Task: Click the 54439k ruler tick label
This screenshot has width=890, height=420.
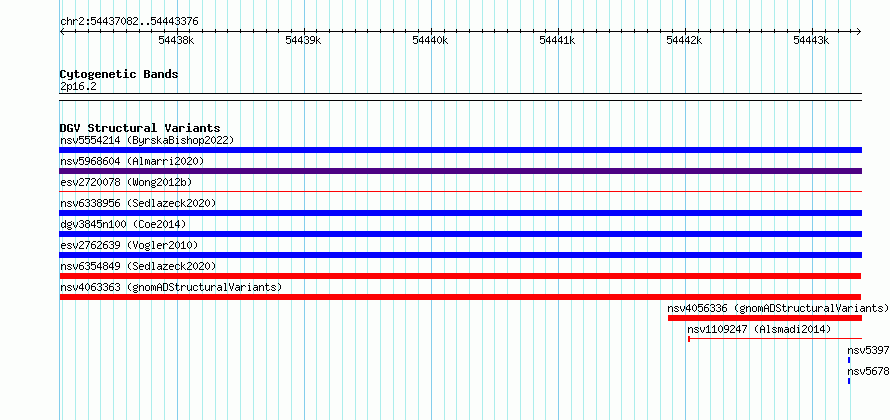Action: (x=304, y=40)
